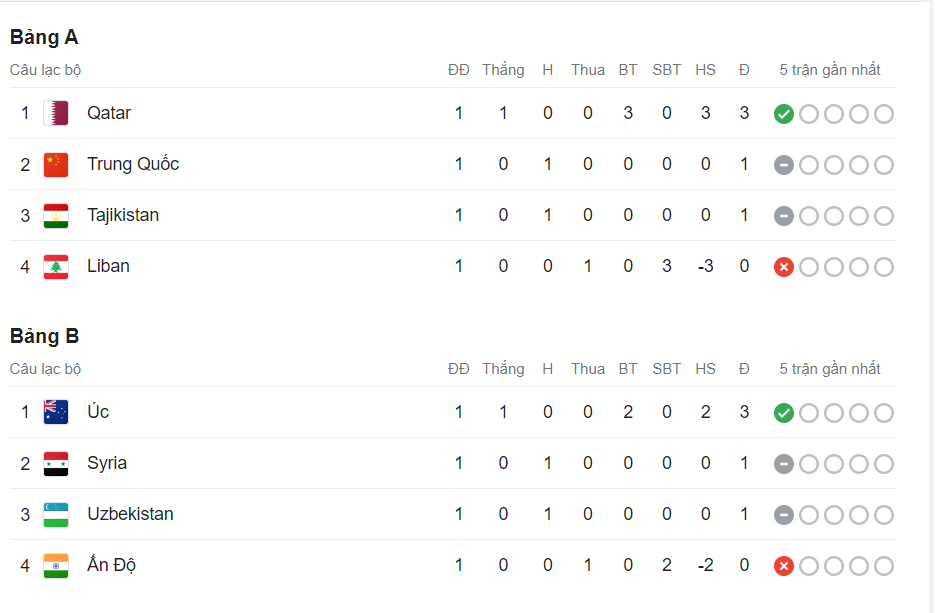Click the Thắng column header in Bảng A
935x613 pixels.
tap(503, 70)
